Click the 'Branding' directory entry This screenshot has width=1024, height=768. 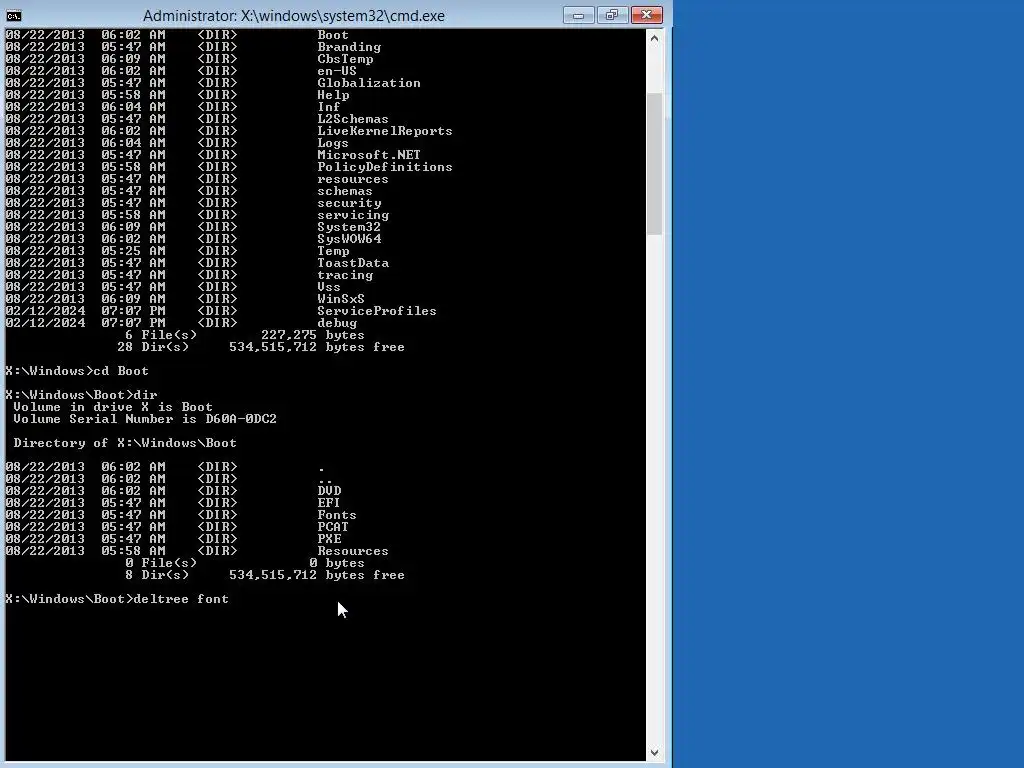click(x=349, y=47)
